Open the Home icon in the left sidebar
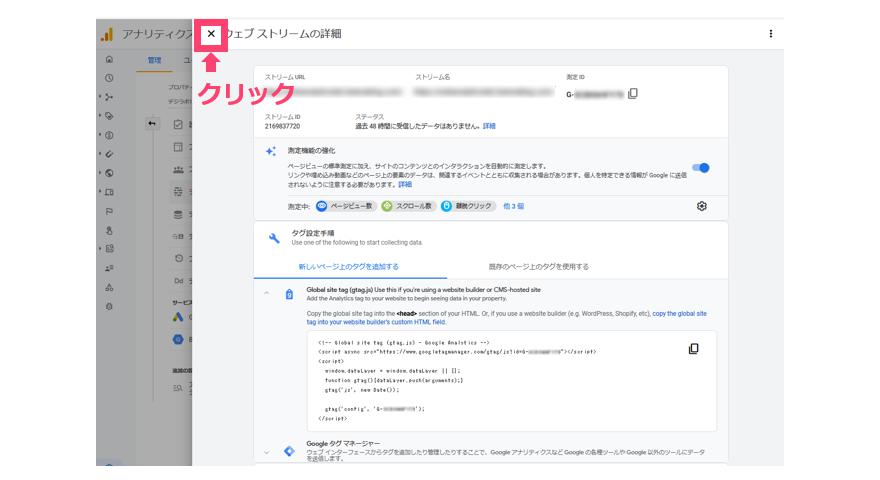Viewport: 880px width, 480px height. point(109,59)
